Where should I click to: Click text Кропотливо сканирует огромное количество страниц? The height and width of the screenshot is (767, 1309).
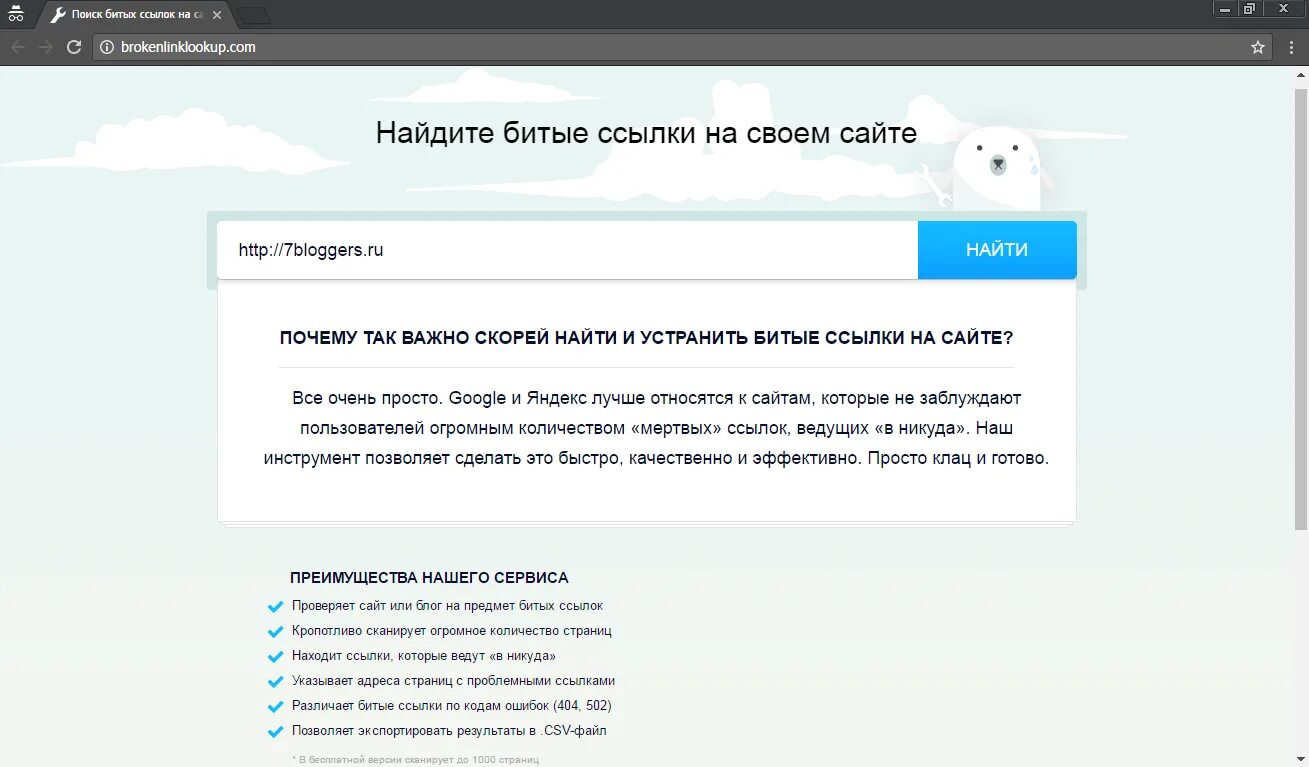coord(451,631)
